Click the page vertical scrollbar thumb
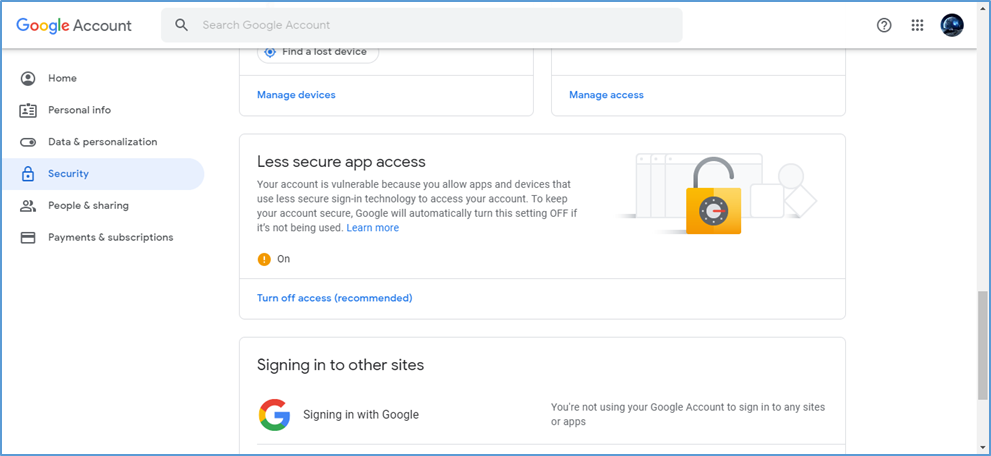Screen dimensions: 991x456 click(x=982, y=345)
